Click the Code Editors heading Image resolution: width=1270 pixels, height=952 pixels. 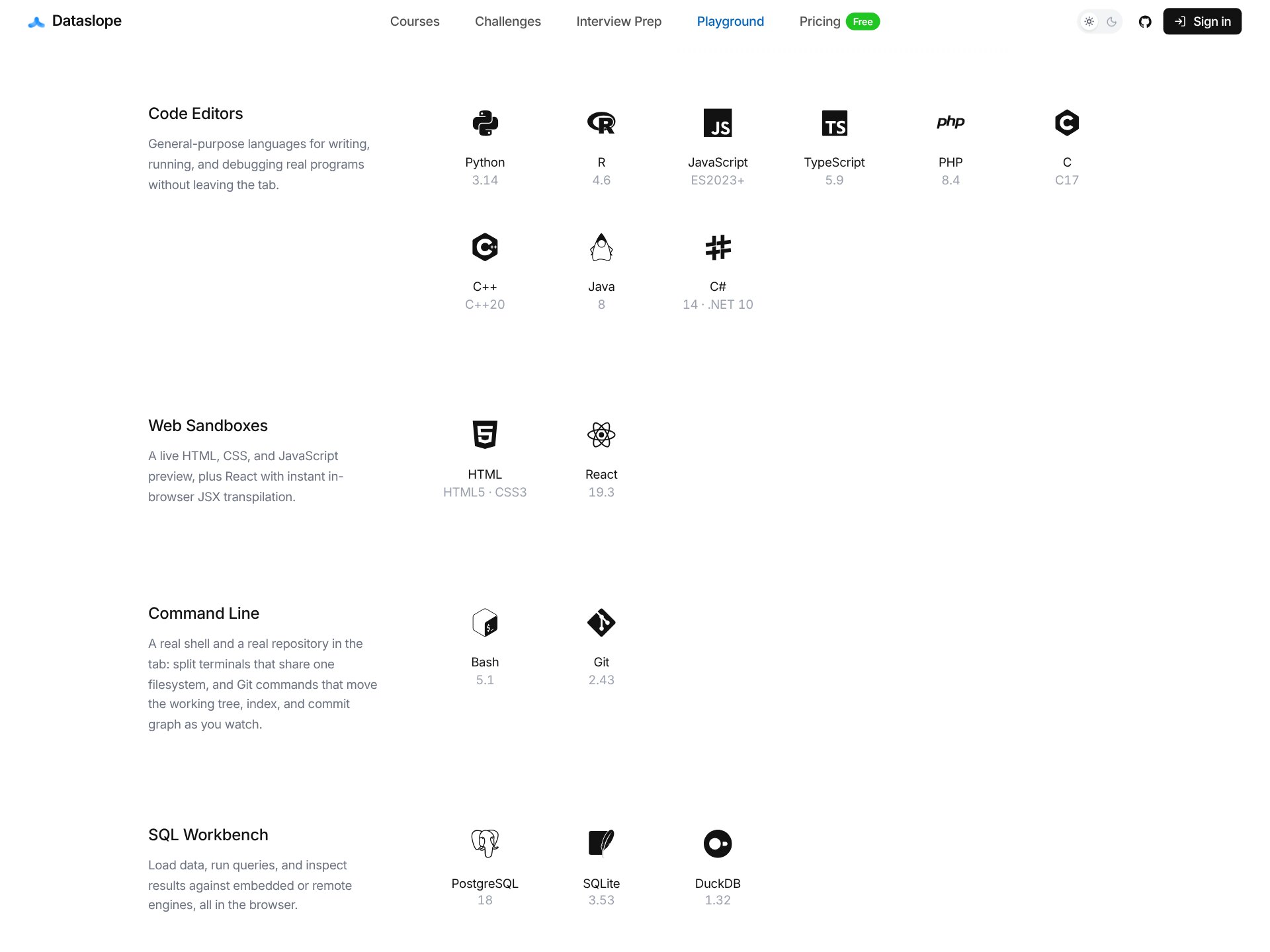click(x=196, y=114)
